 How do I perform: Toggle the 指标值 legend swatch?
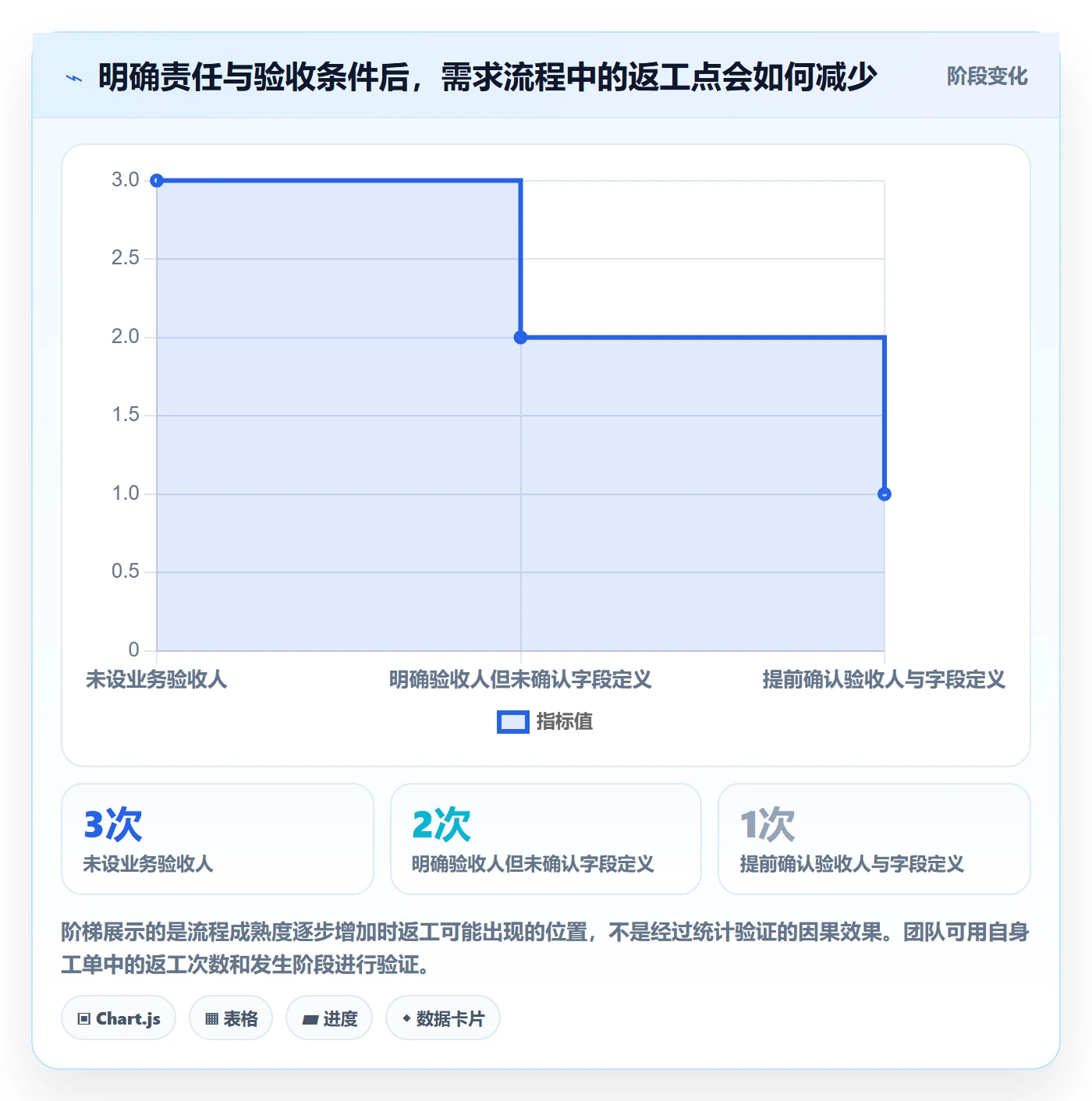click(x=513, y=722)
